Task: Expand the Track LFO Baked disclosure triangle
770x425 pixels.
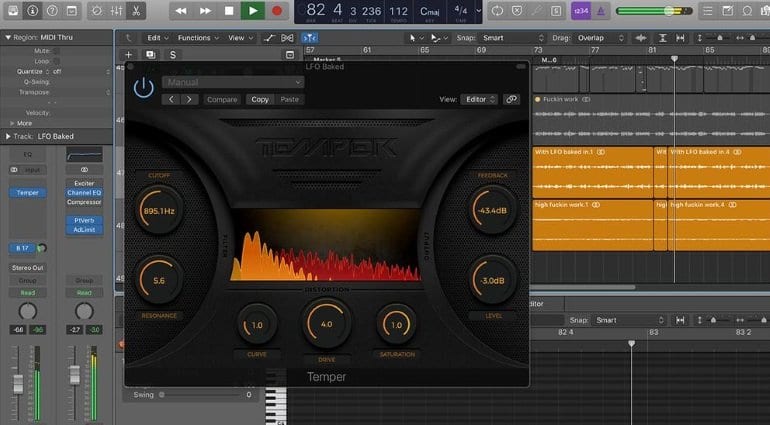Action: [x=7, y=136]
